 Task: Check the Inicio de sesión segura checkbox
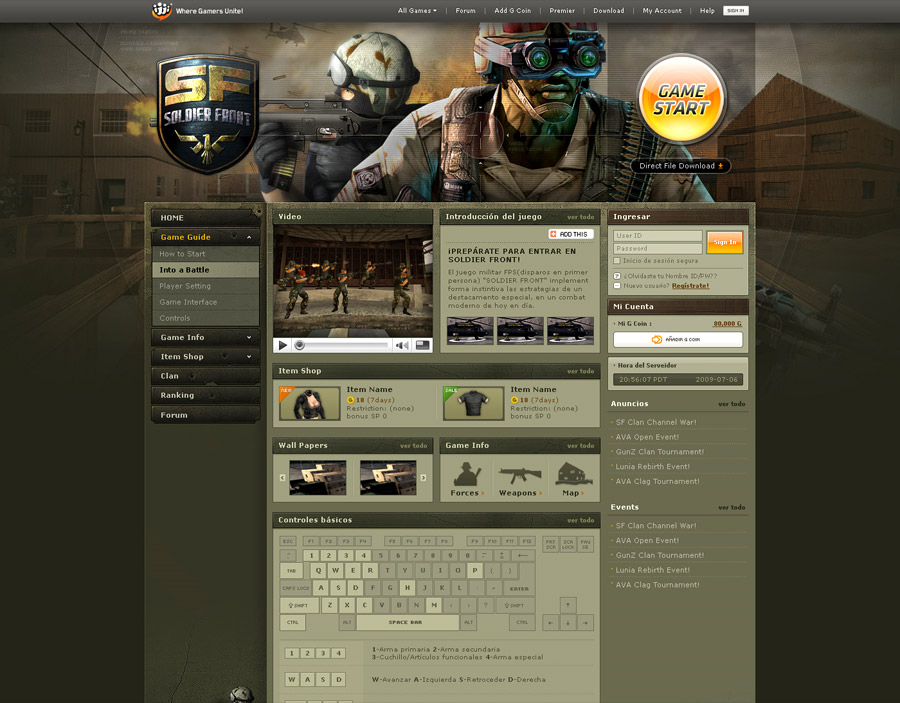[617, 261]
